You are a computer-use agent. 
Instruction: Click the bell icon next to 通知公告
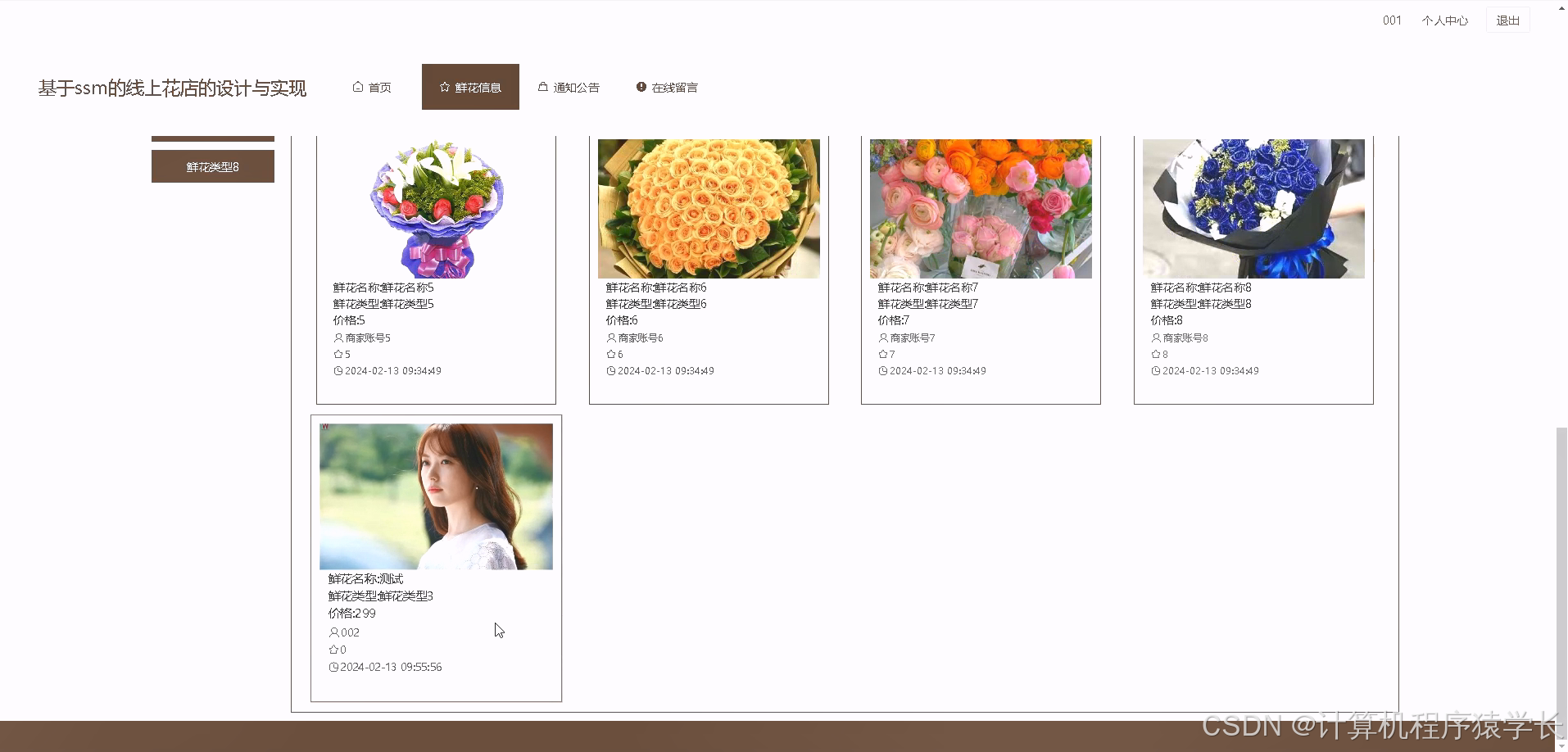(542, 86)
